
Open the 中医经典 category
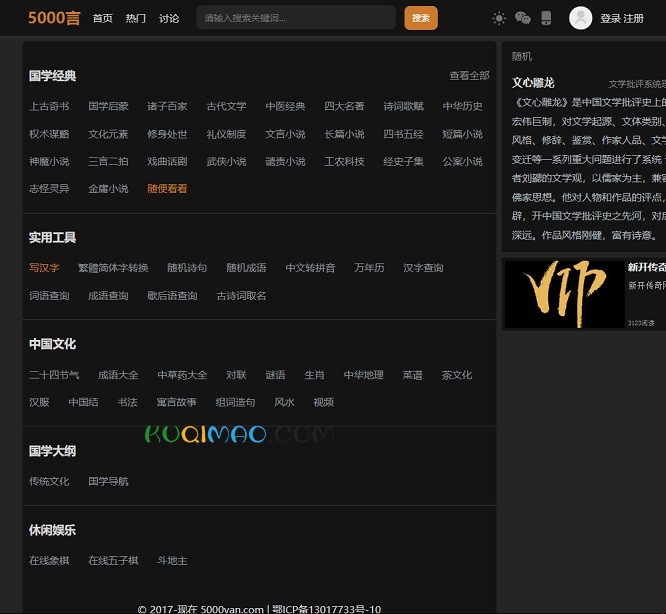point(285,106)
